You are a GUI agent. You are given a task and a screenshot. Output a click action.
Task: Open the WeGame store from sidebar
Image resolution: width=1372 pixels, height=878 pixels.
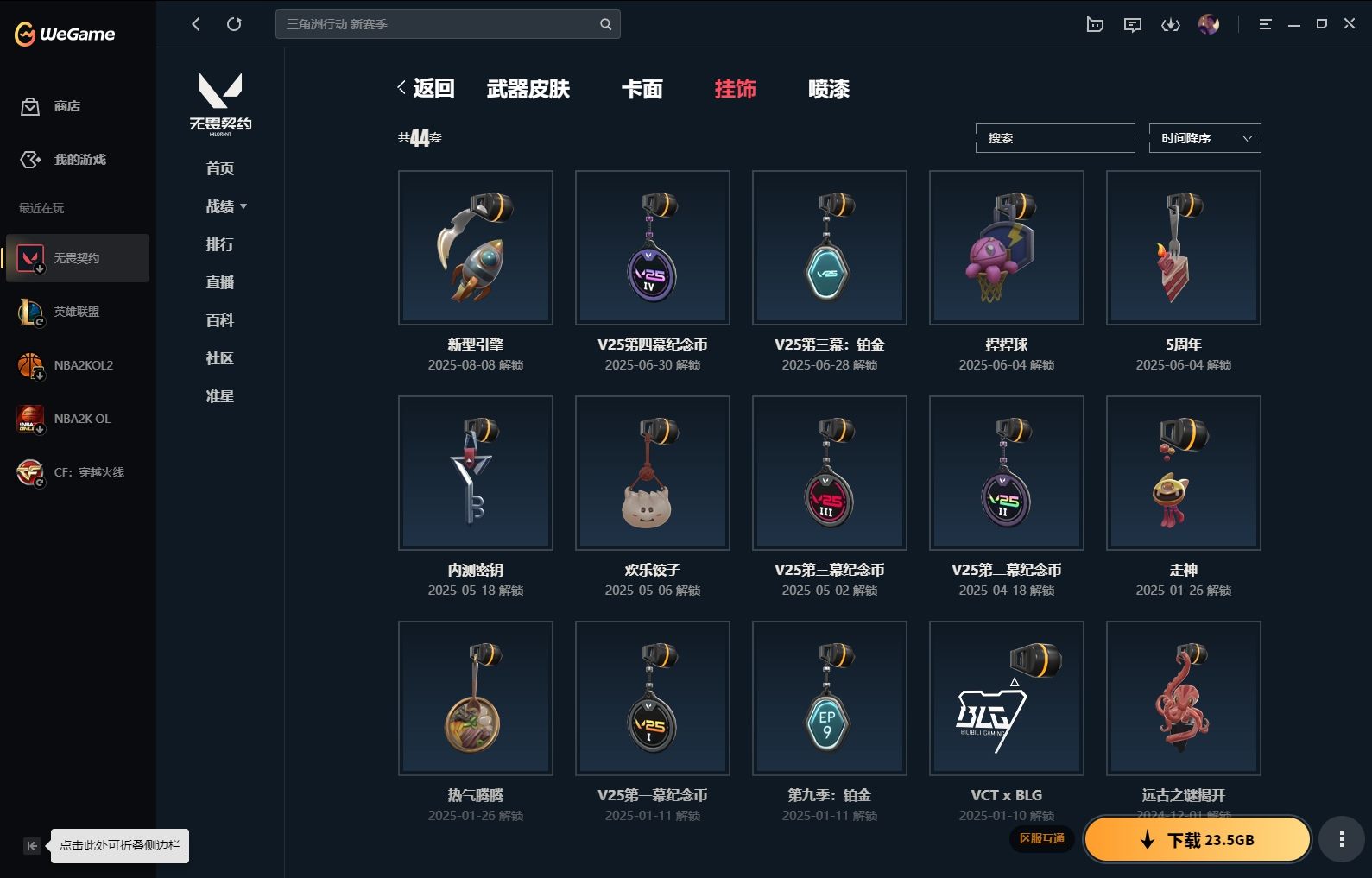[x=50, y=106]
